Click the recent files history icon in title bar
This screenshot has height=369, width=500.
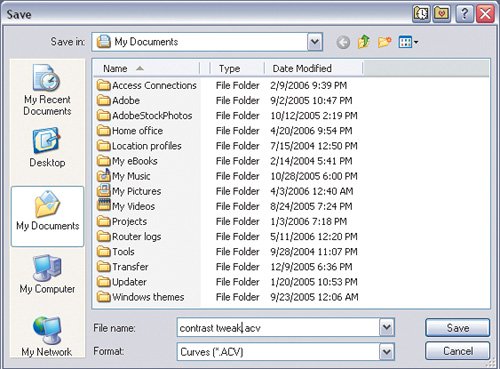[421, 14]
